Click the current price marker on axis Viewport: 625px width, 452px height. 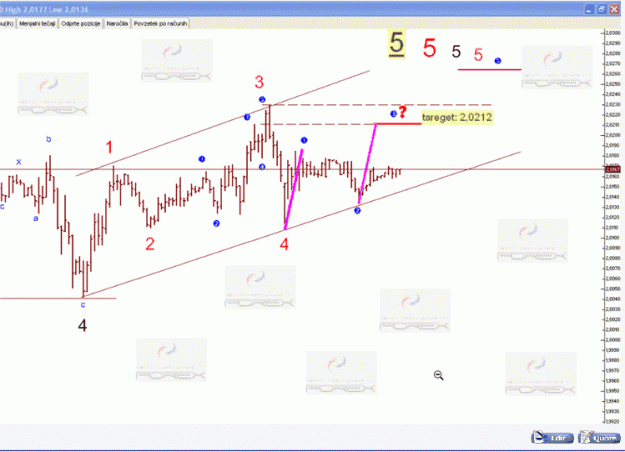612,170
